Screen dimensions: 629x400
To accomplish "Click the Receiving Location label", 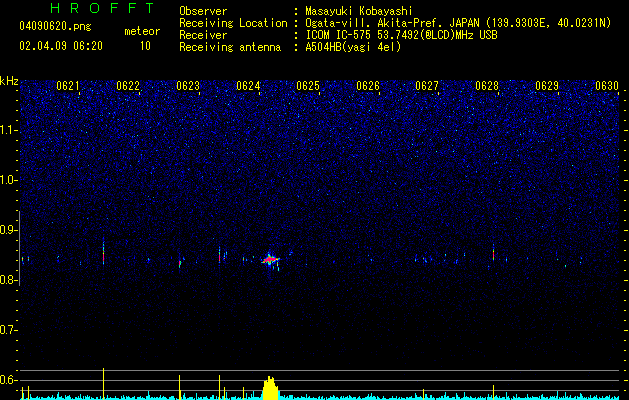I will click(x=233, y=23).
